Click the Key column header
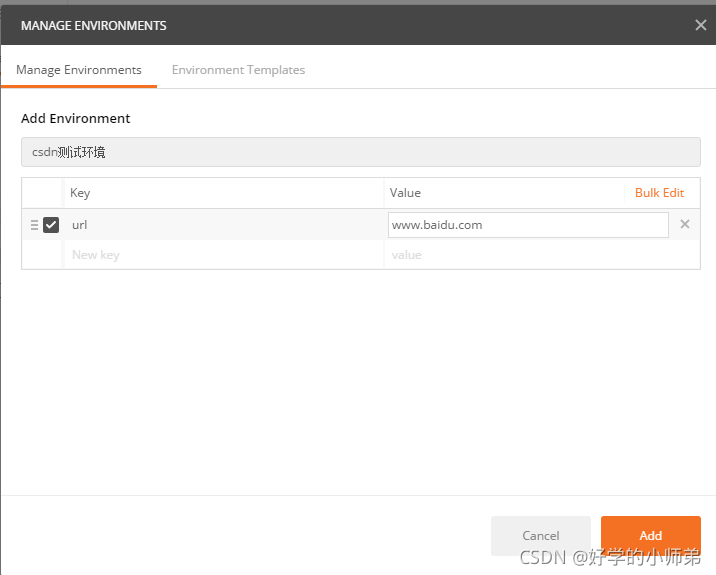Screen dimensions: 716x575 pyautogui.click(x=80, y=193)
